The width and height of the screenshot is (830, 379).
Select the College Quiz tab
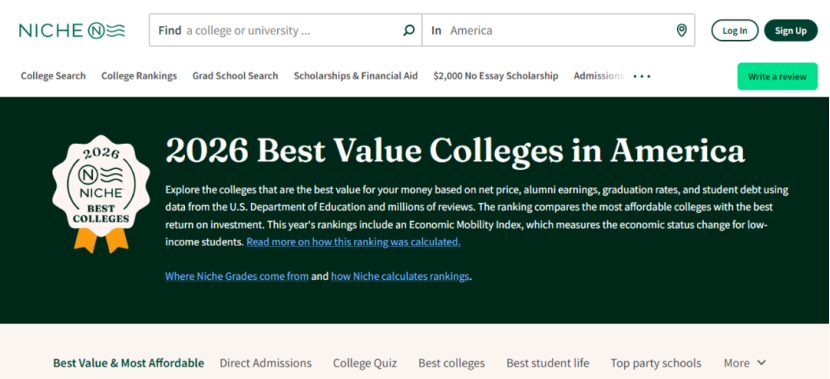(x=365, y=363)
